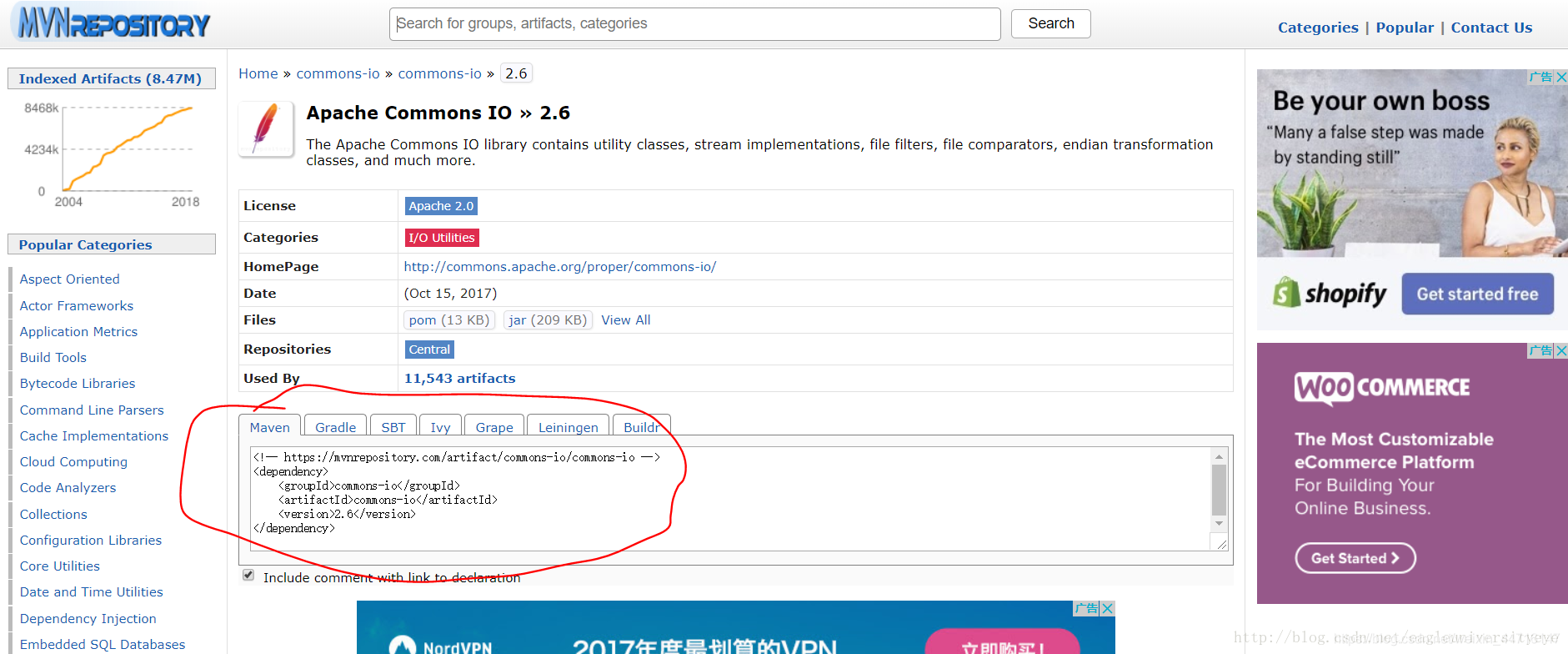1568x654 pixels.
Task: Open the Cache Implementations category
Action: tap(94, 436)
